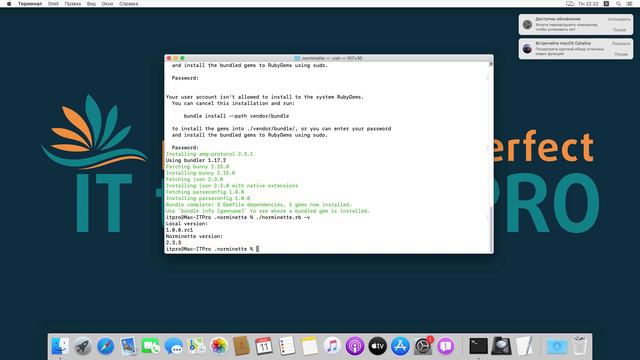
Task: Open Reminders list icon in Dock
Action: tap(287, 346)
